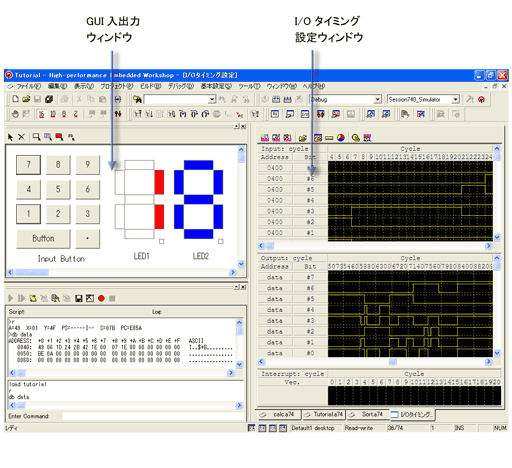Viewport: 512px width, 468px height.
Task: Open the find text combo box dropdown
Action: coord(212,99)
